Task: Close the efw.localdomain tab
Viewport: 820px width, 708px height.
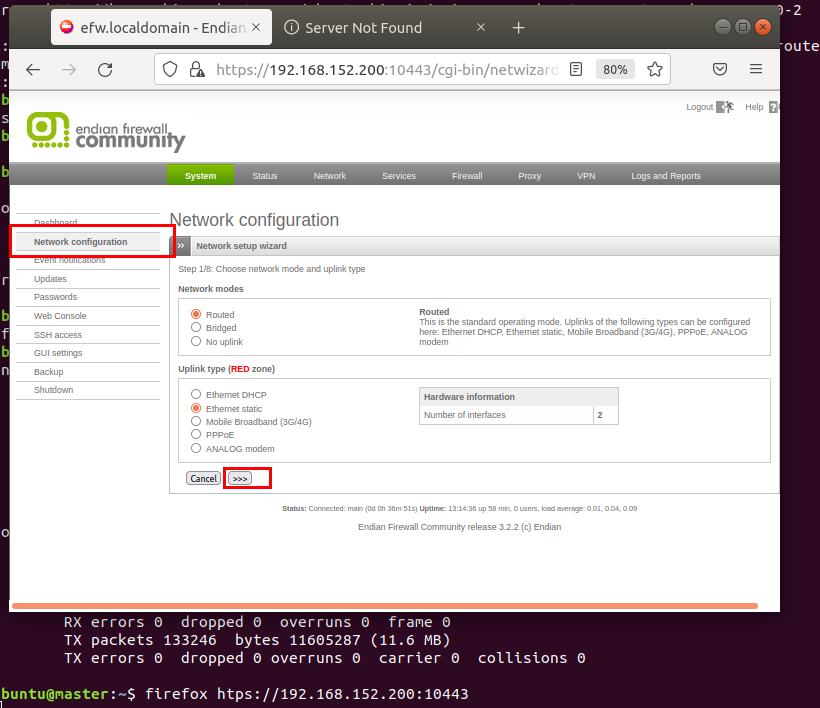Action: click(x=256, y=27)
